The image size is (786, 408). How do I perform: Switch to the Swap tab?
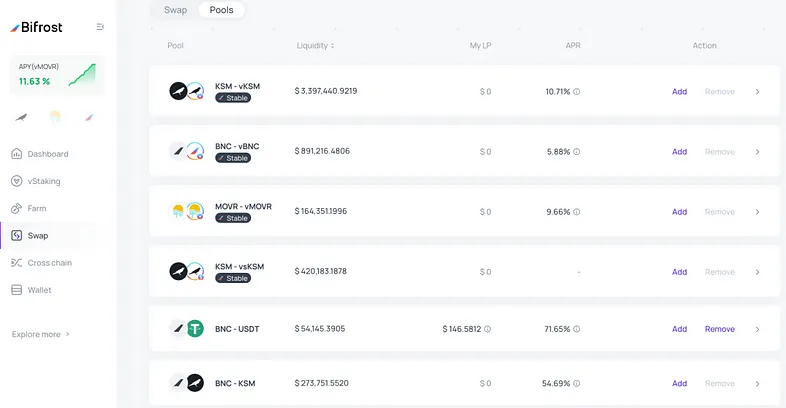(x=175, y=10)
